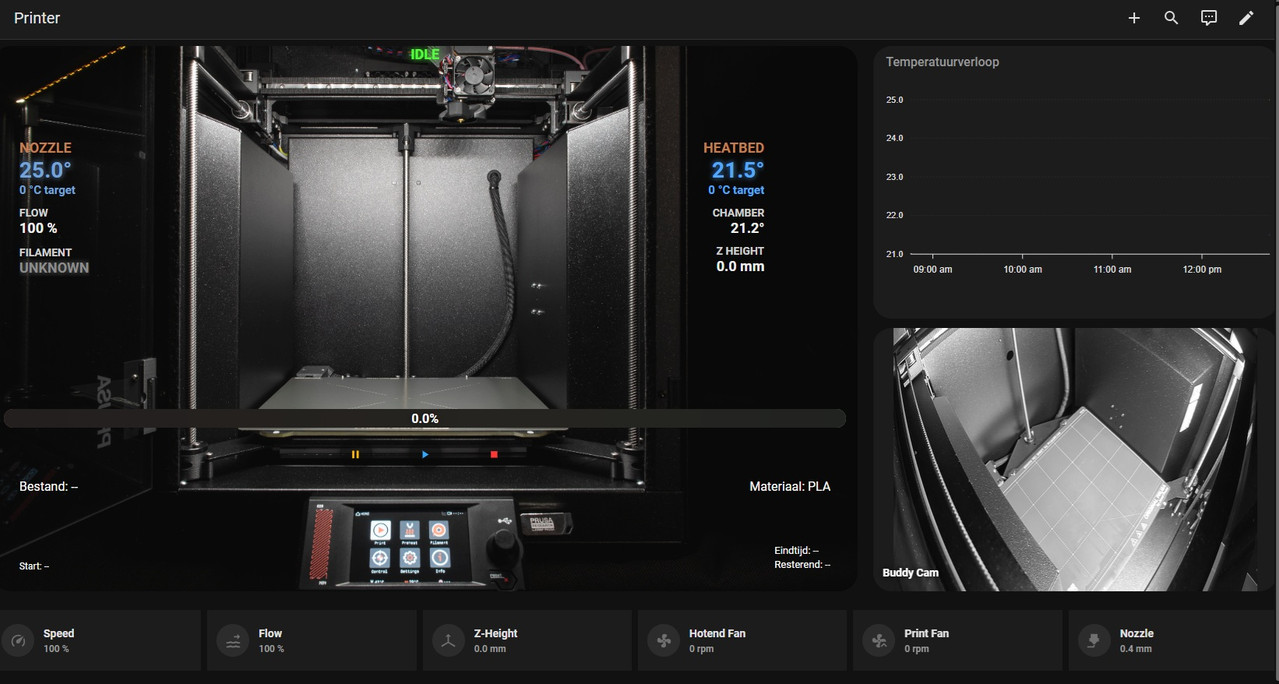Click the Printer page title

point(37,18)
